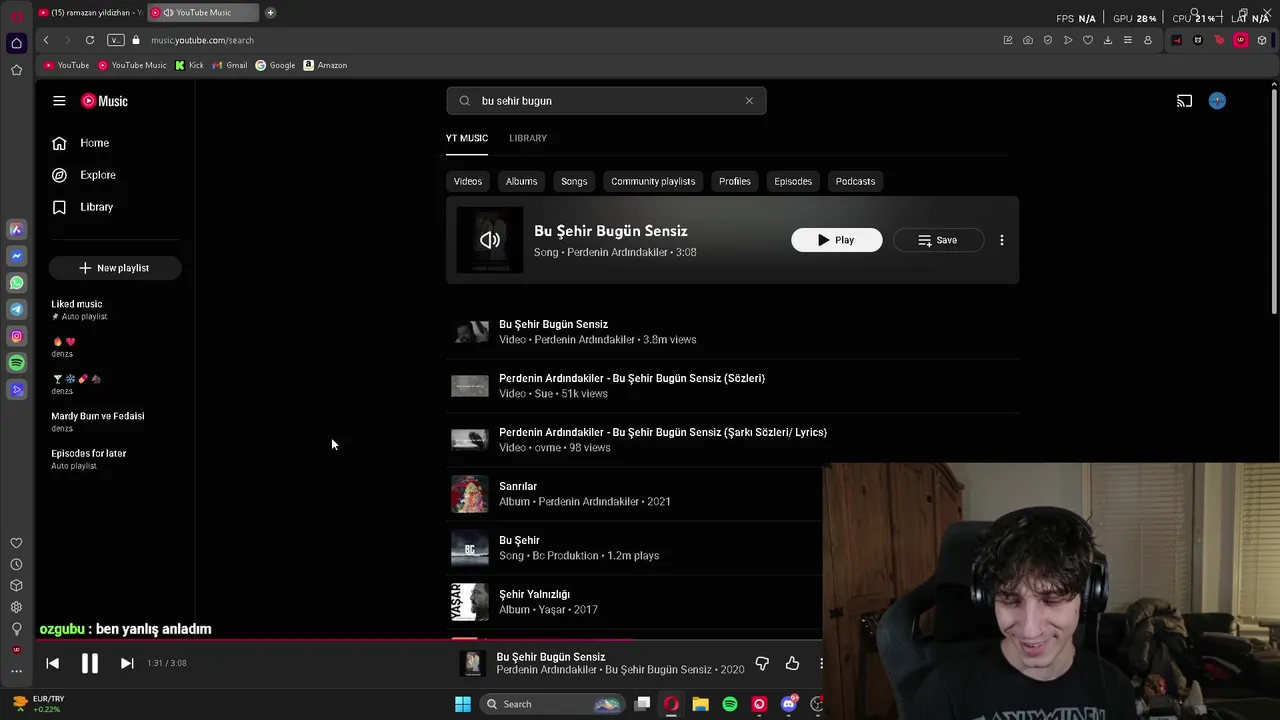Screen dimensions: 1280x720
Task: Skip to the previous track
Action: pyautogui.click(x=53, y=663)
